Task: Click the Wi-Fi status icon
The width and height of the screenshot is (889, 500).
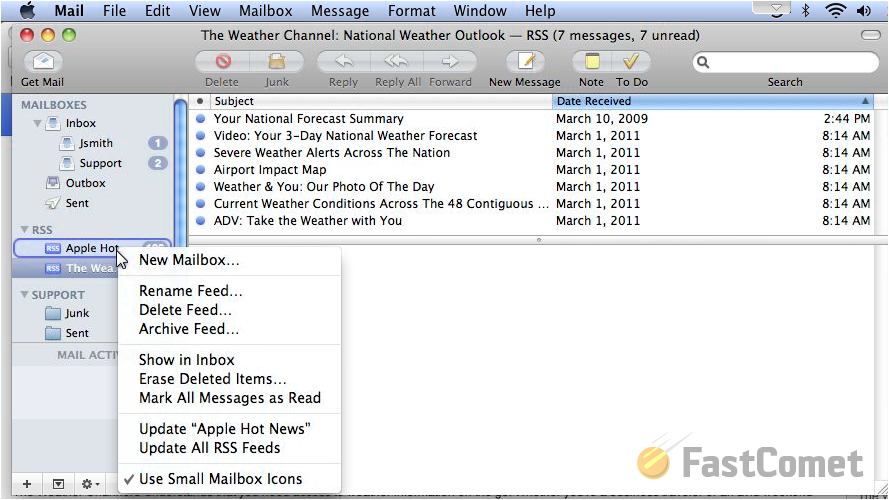Action: [x=835, y=10]
